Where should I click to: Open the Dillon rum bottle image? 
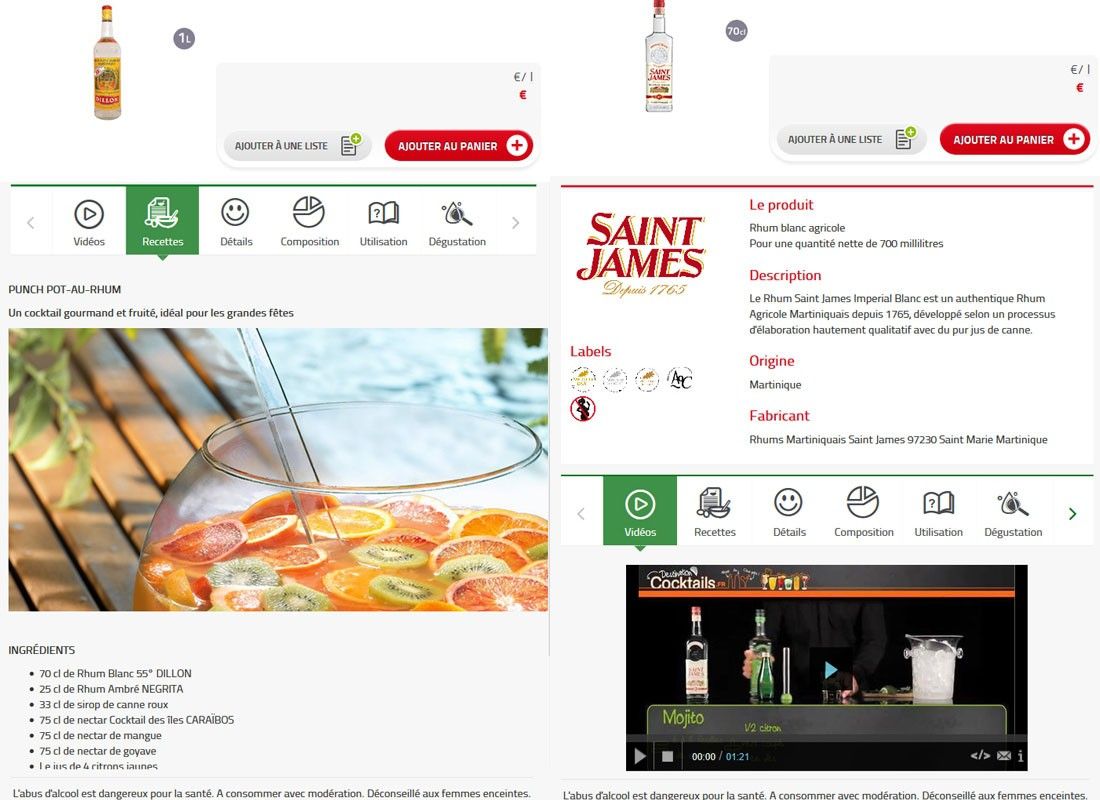tap(107, 62)
